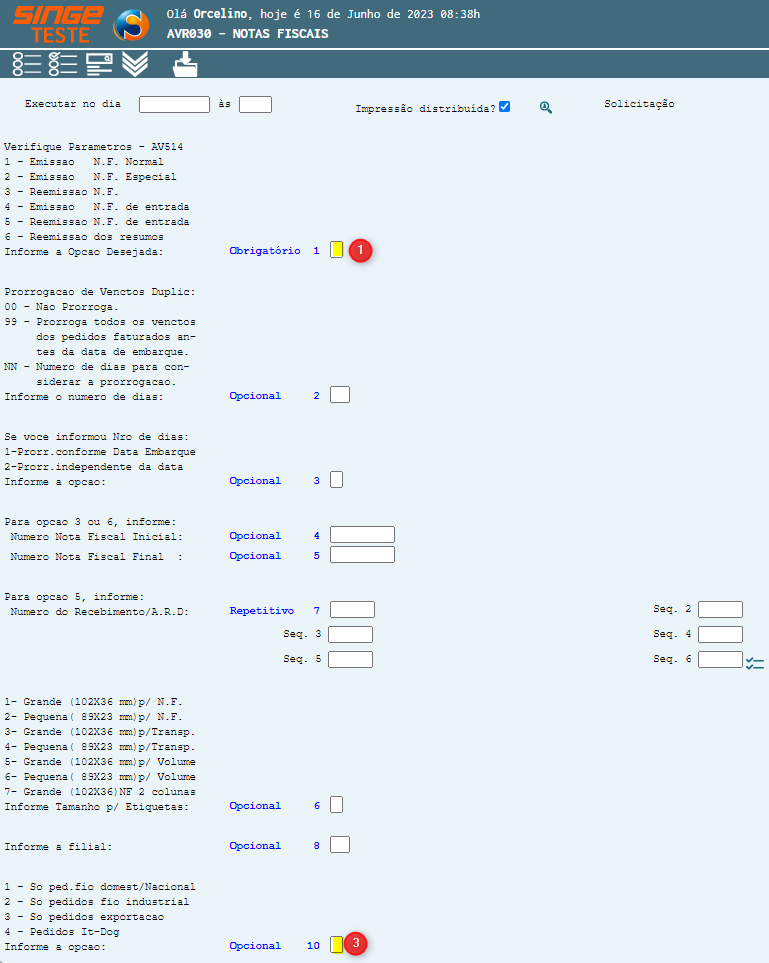Click the Seq. 4 input field
The image size is (769, 963).
(x=720, y=634)
